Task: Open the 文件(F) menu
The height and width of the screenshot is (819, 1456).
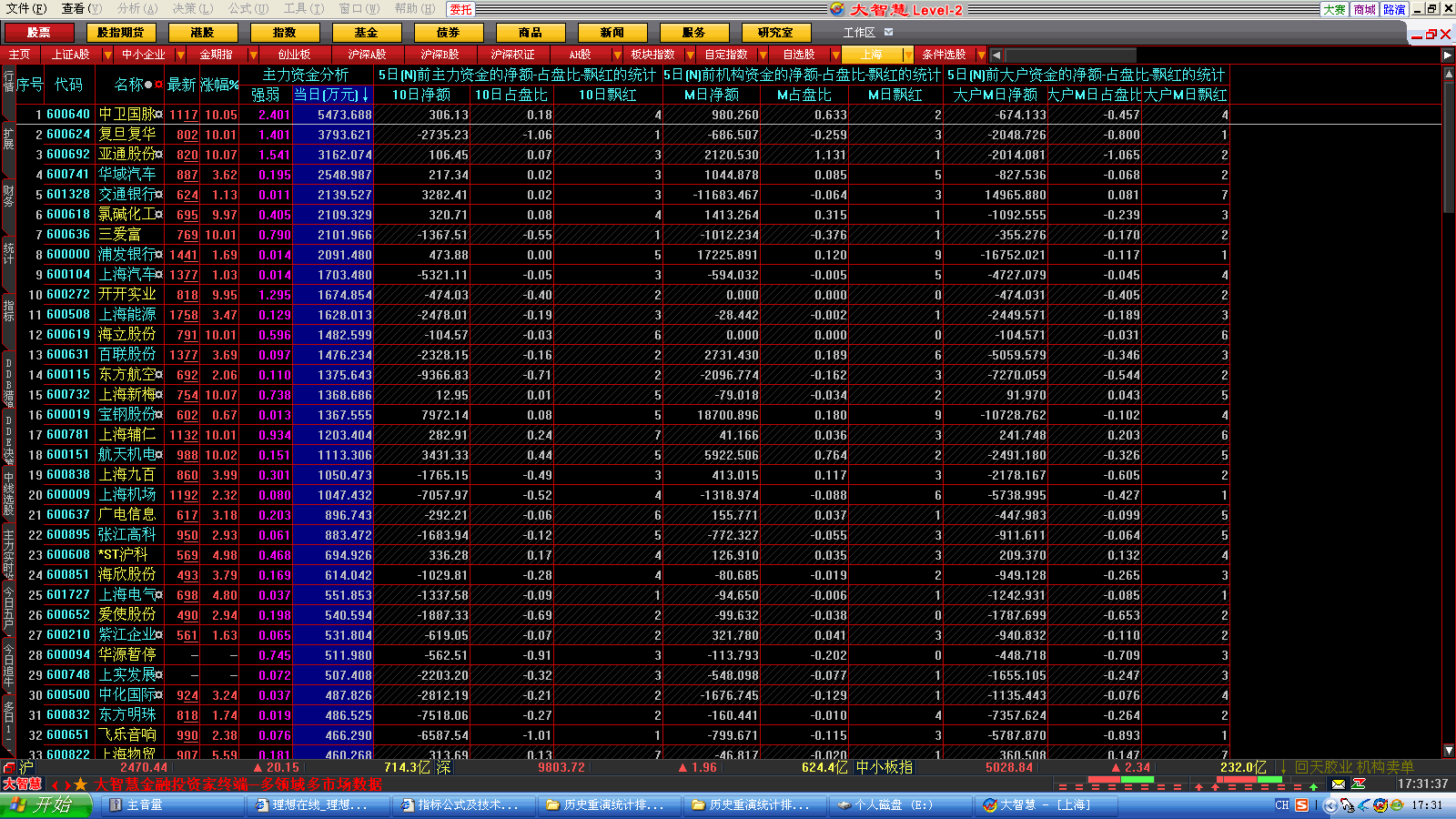Action: (26, 9)
